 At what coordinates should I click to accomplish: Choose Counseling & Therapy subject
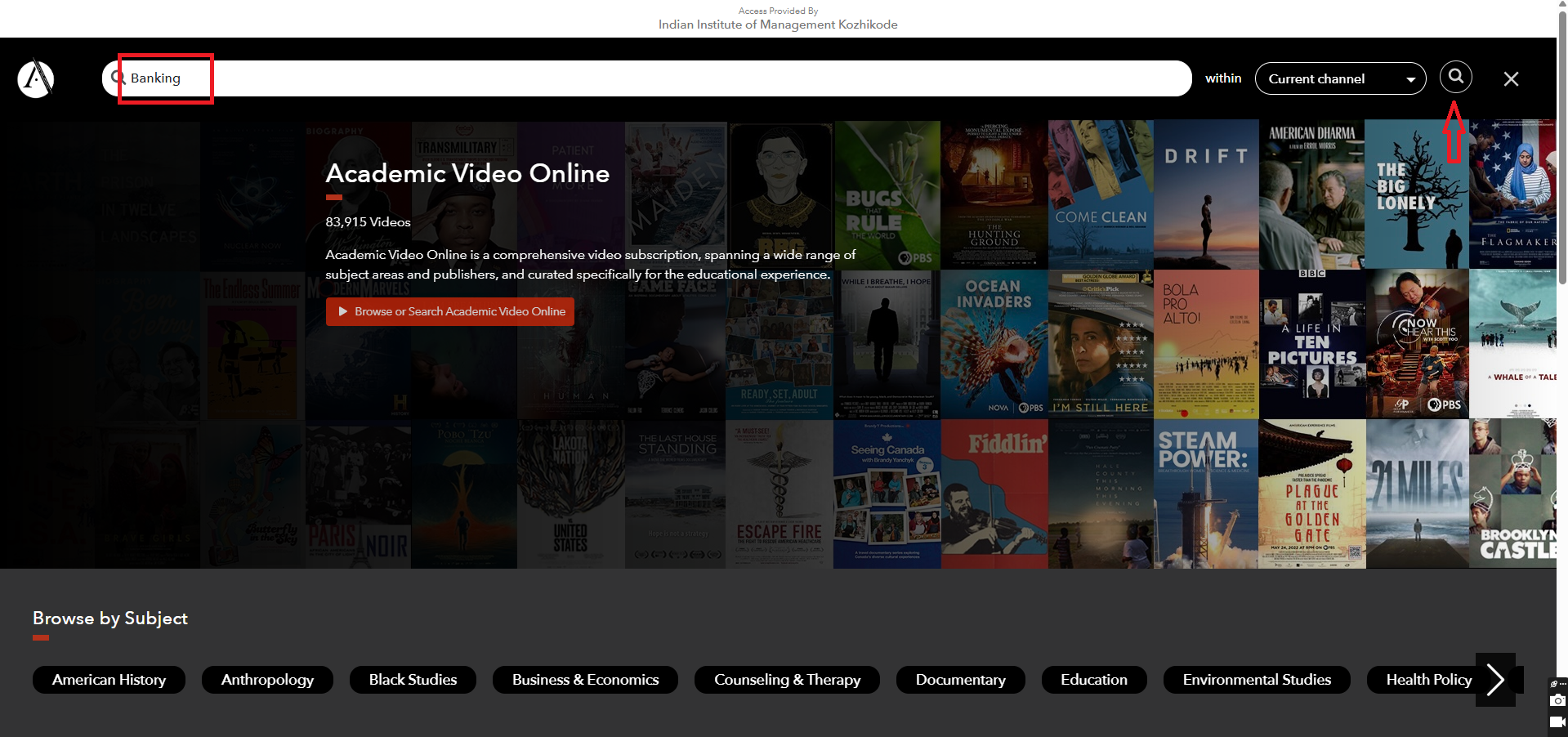[787, 680]
